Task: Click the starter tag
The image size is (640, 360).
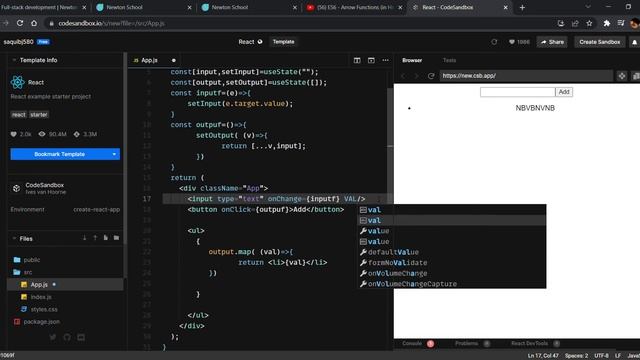Action: point(39,115)
